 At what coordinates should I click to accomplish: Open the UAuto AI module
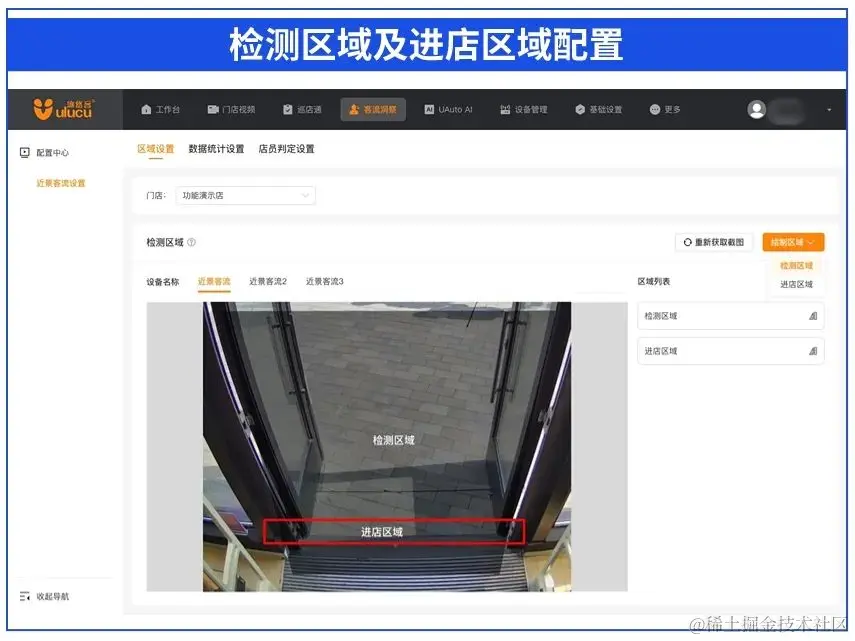point(448,110)
